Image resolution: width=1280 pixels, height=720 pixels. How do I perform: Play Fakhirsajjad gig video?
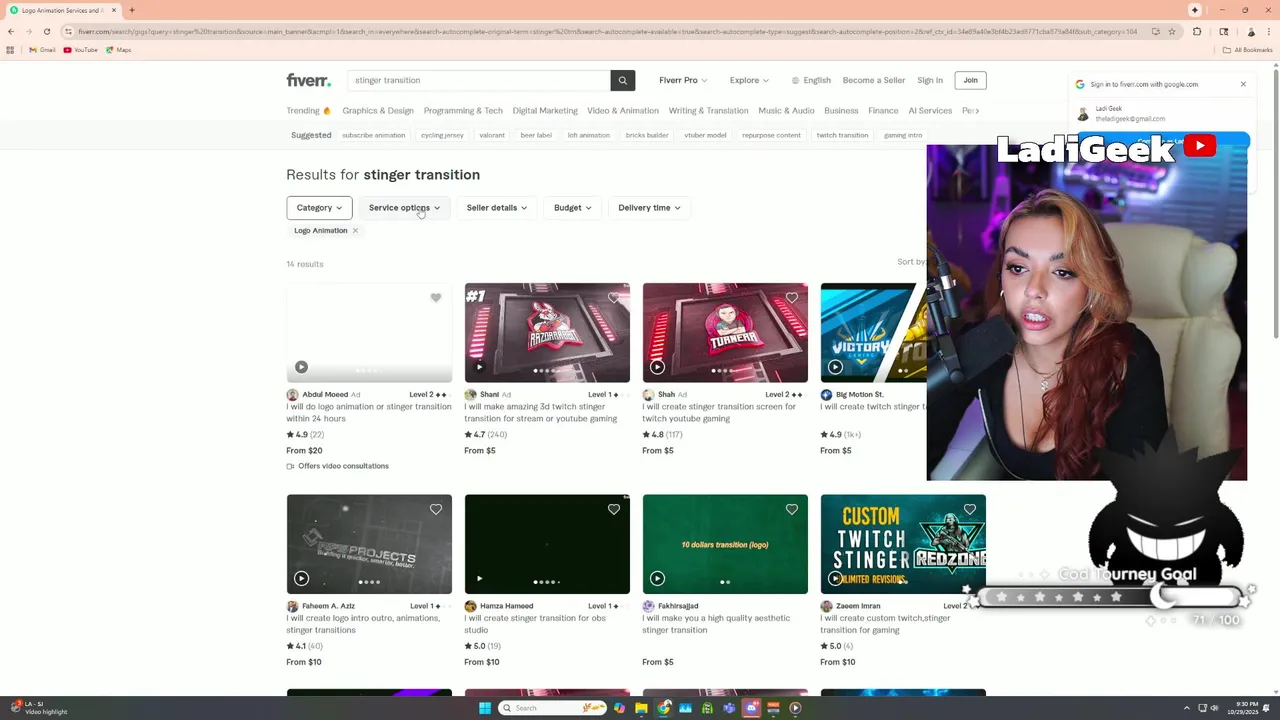tap(657, 578)
